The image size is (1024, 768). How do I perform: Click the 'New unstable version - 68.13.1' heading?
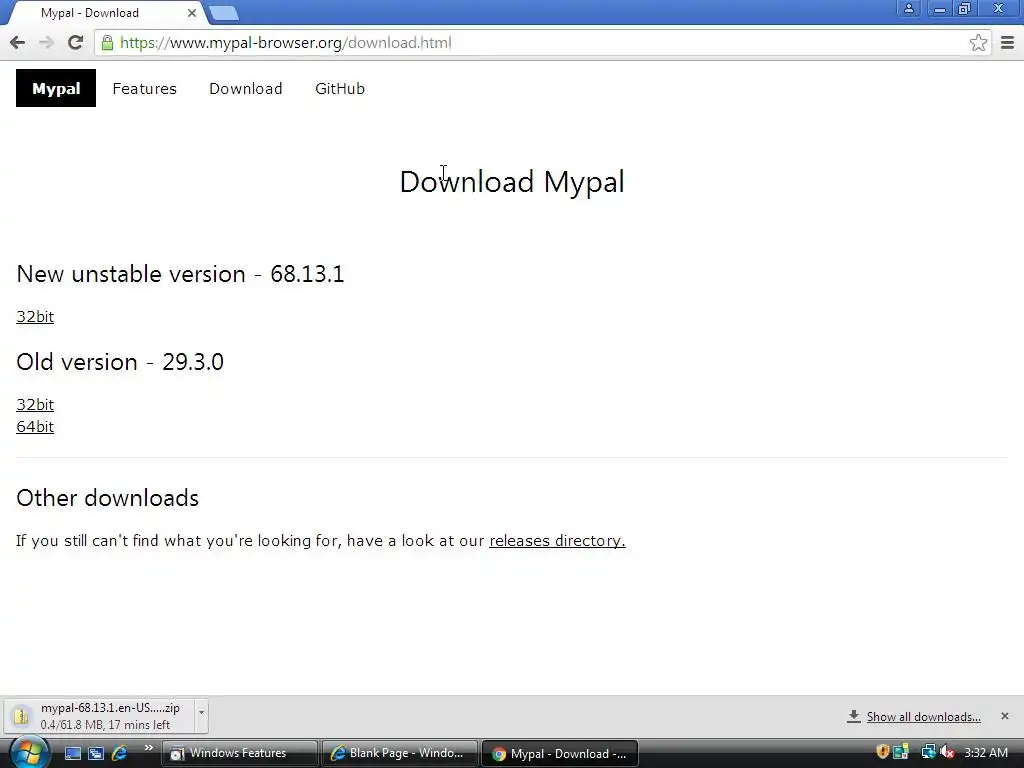pos(180,274)
